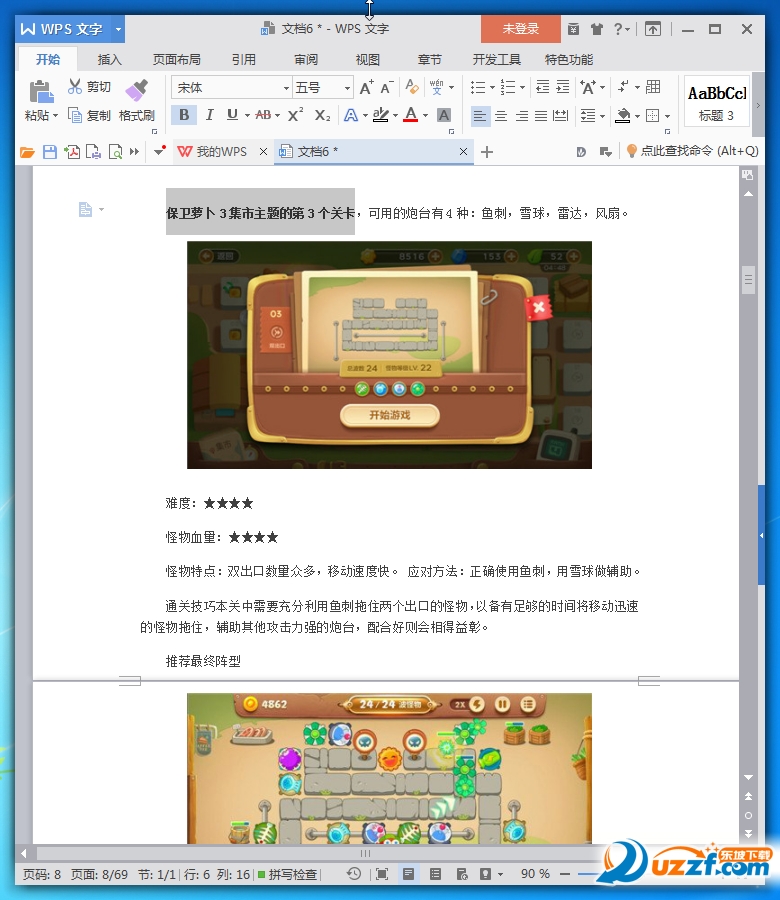Click the Cut scissors icon
This screenshot has height=900, width=780.
click(75, 87)
